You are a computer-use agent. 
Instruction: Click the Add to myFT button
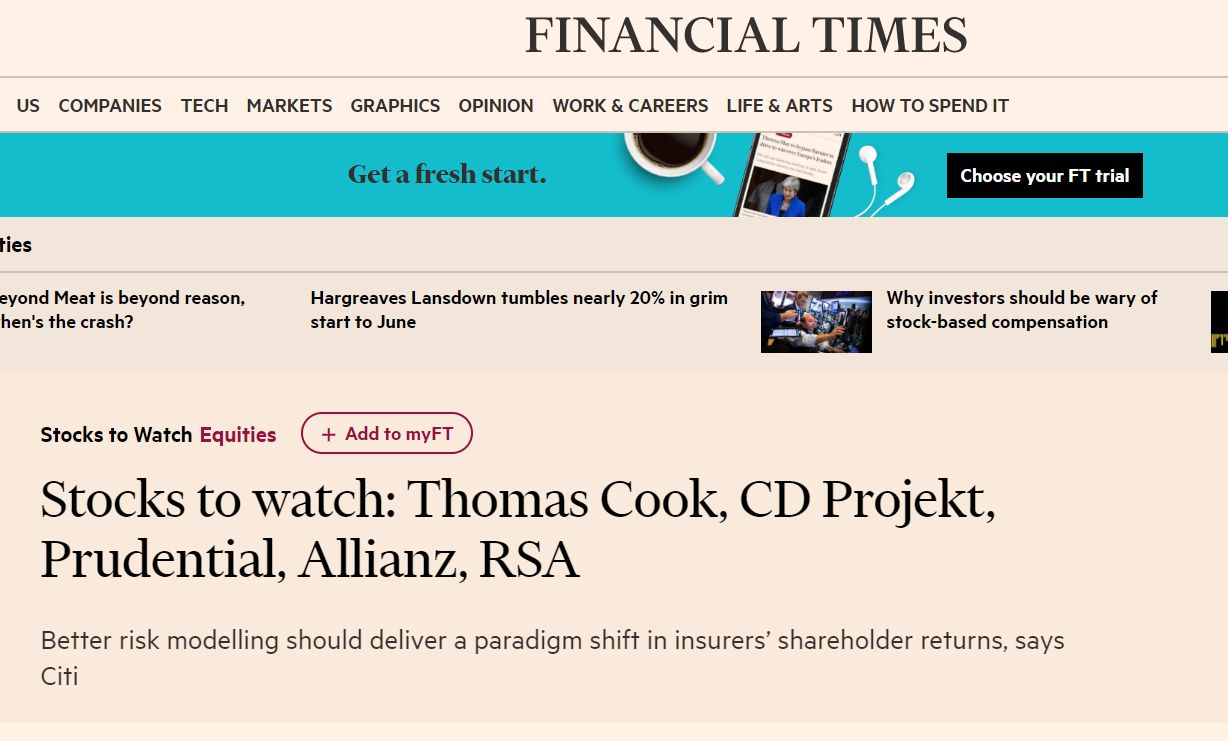tap(386, 434)
